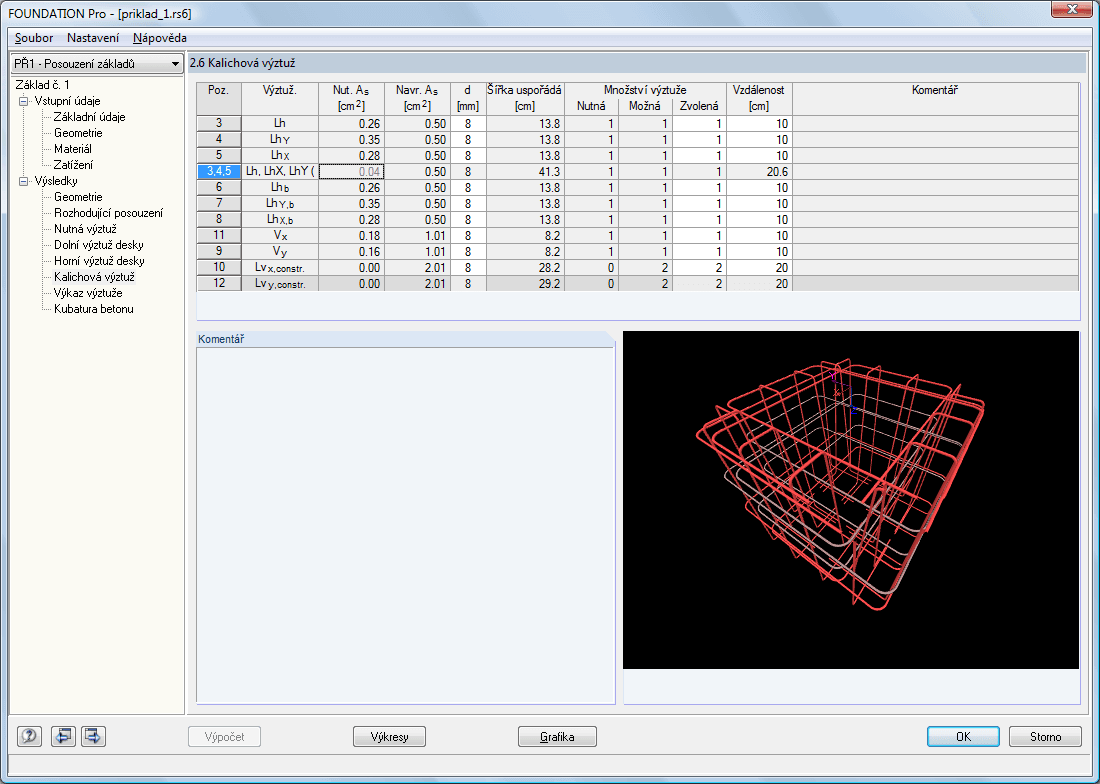Screen dimensions: 1100x784
Task: Select table row header 3,4,5
Action: 218,172
